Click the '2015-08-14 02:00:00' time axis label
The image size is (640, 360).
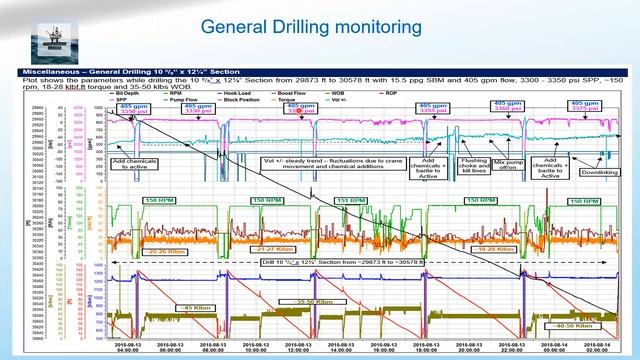pyautogui.click(x=597, y=347)
